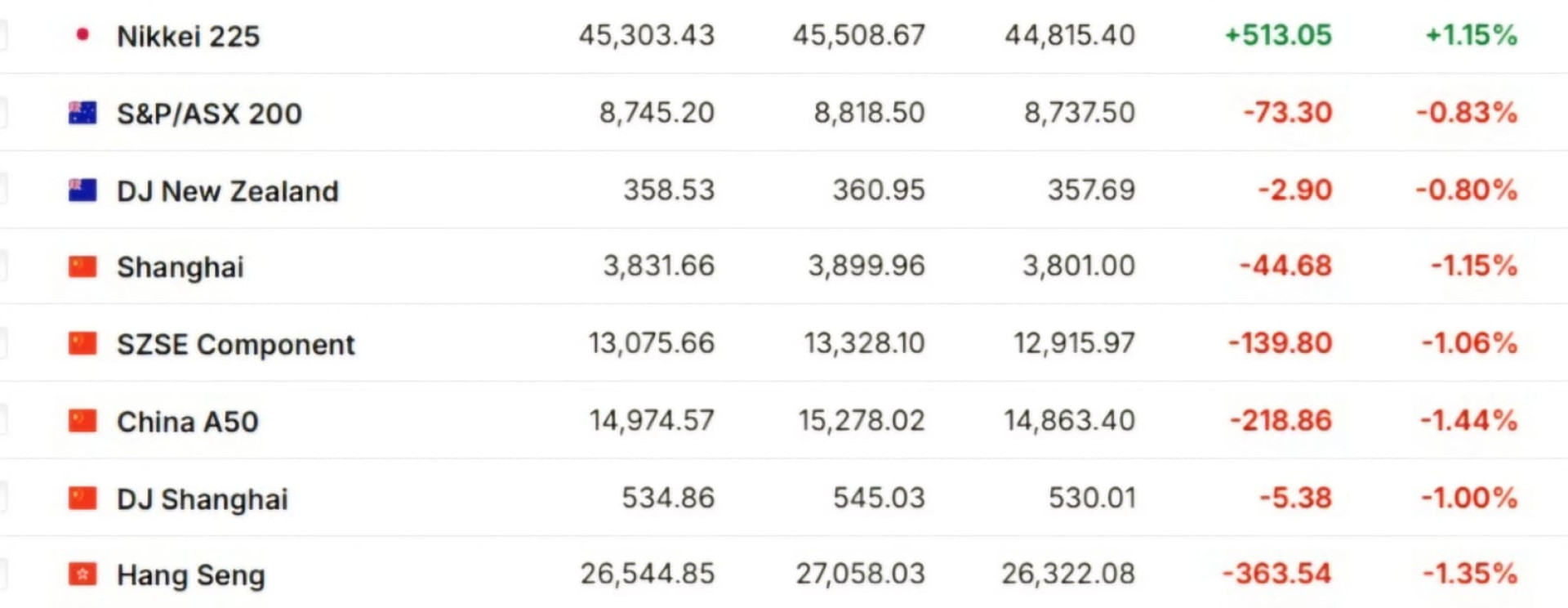Viewport: 1568px width, 608px height.
Task: Click the flag icon beside DJ Shanghai
Action: (82, 498)
